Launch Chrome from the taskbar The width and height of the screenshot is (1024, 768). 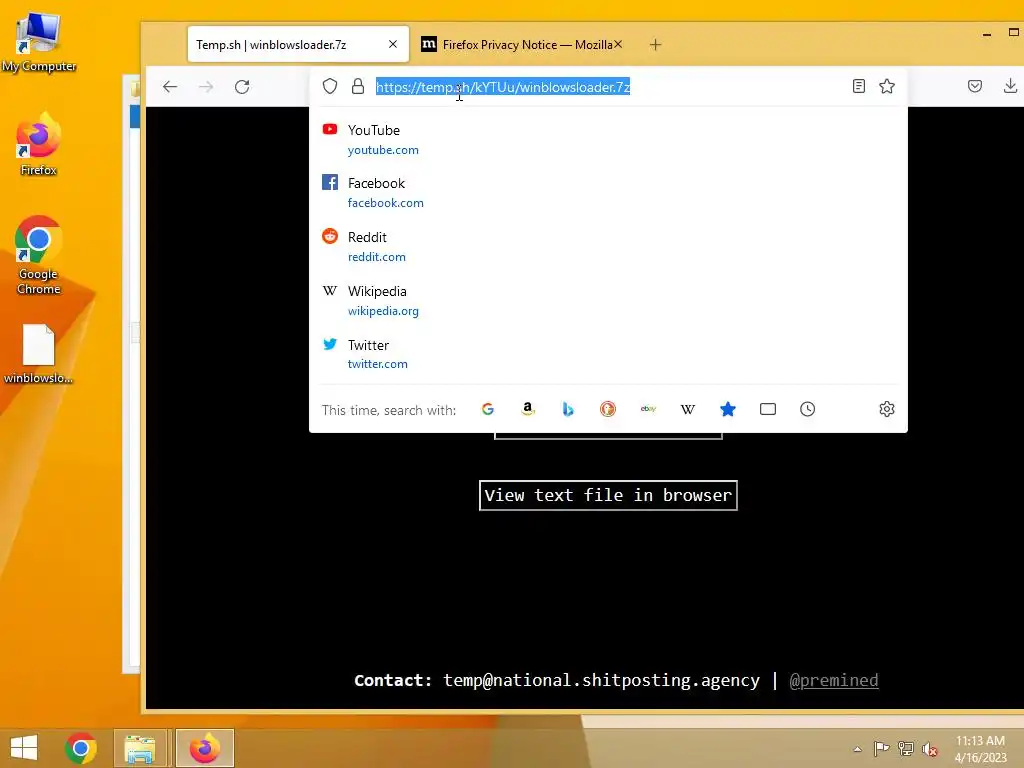(x=81, y=748)
